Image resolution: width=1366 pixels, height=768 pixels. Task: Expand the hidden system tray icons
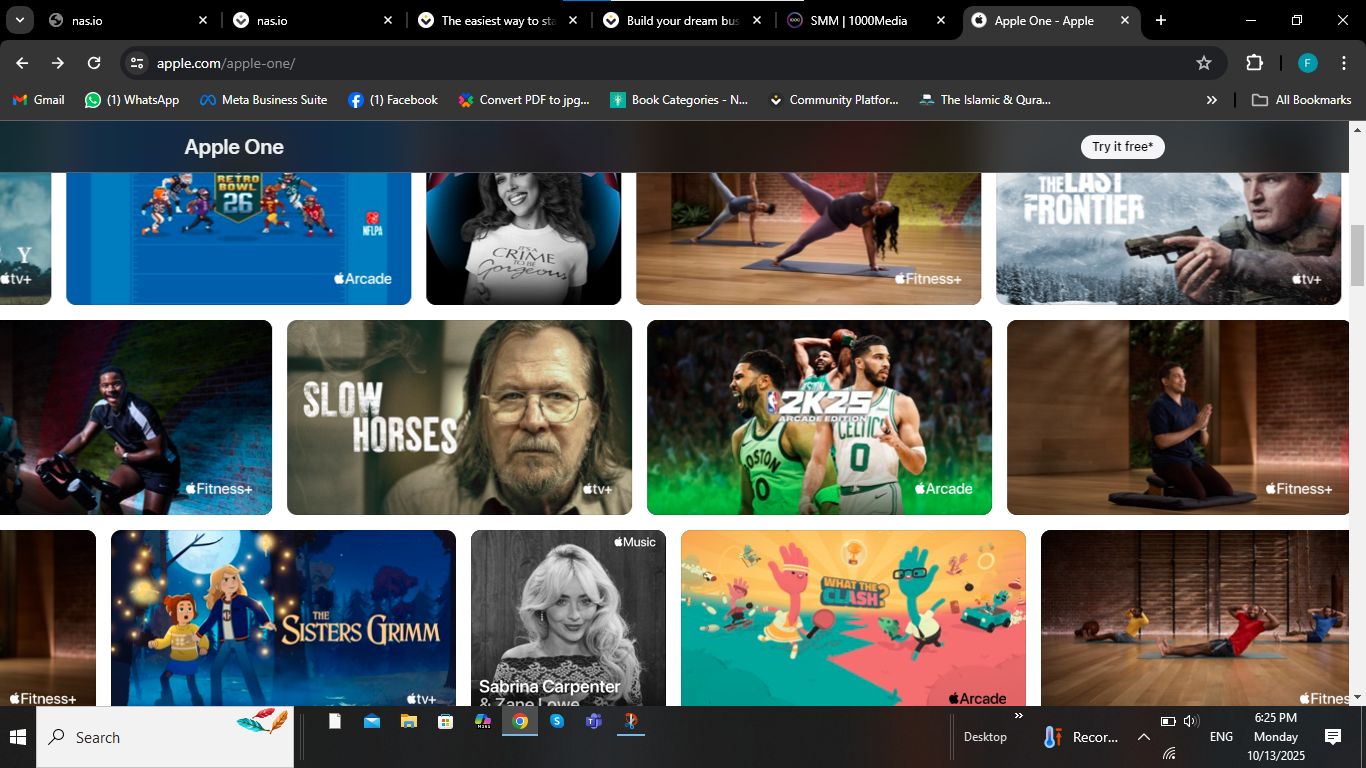tap(1143, 737)
